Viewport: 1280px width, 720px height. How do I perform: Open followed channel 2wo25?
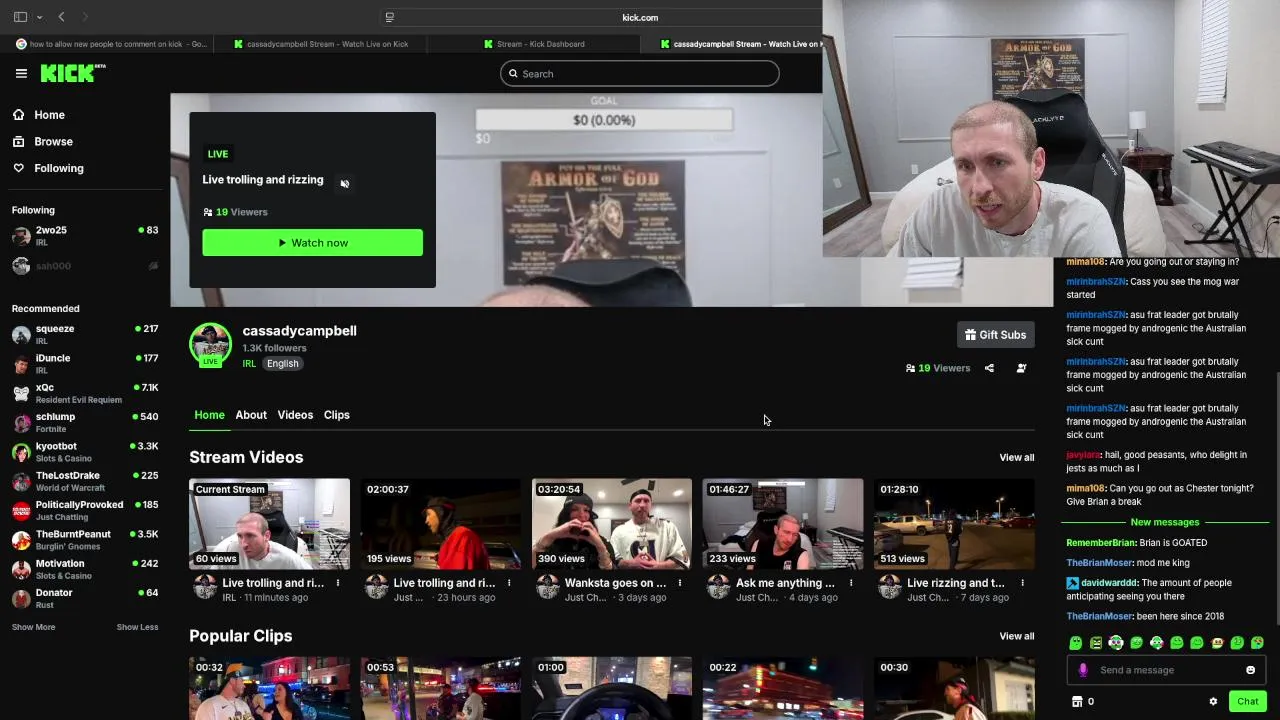(x=85, y=236)
